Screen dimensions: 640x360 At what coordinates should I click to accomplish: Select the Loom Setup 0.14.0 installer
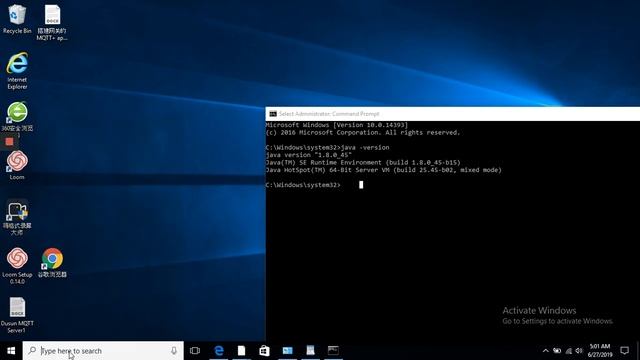[x=17, y=266]
